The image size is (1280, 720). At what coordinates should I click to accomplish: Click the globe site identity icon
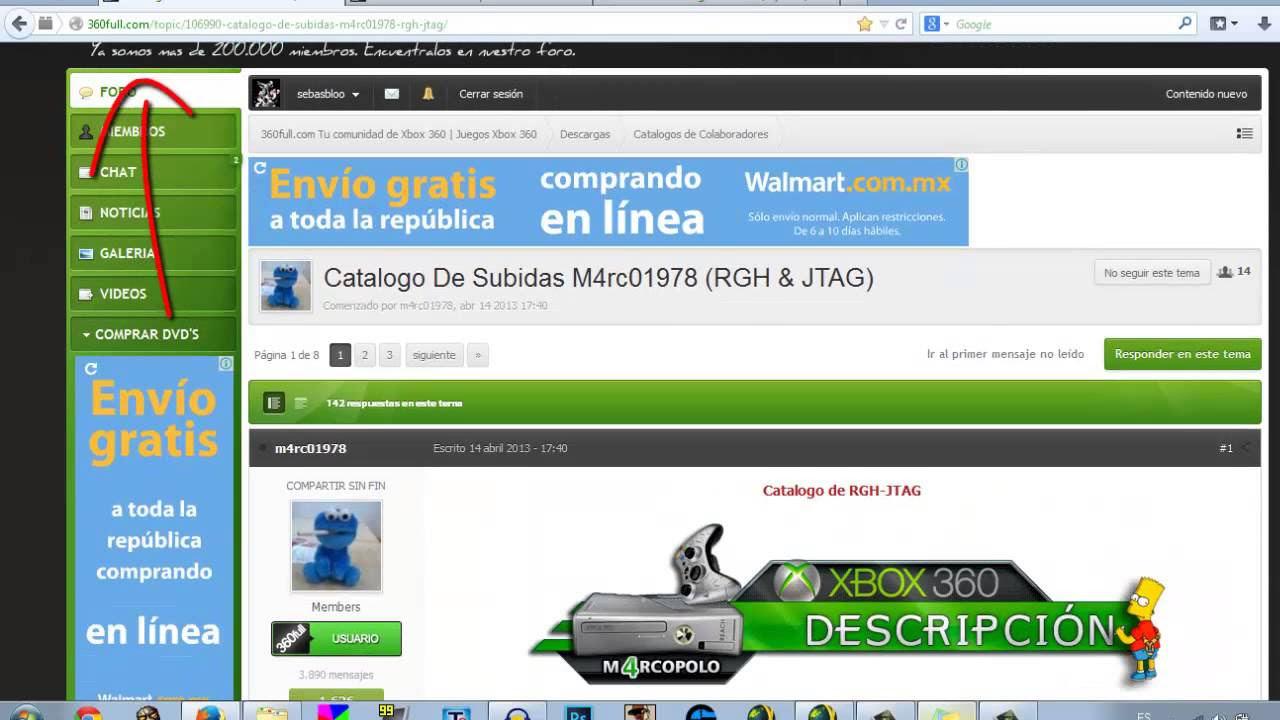pos(76,24)
